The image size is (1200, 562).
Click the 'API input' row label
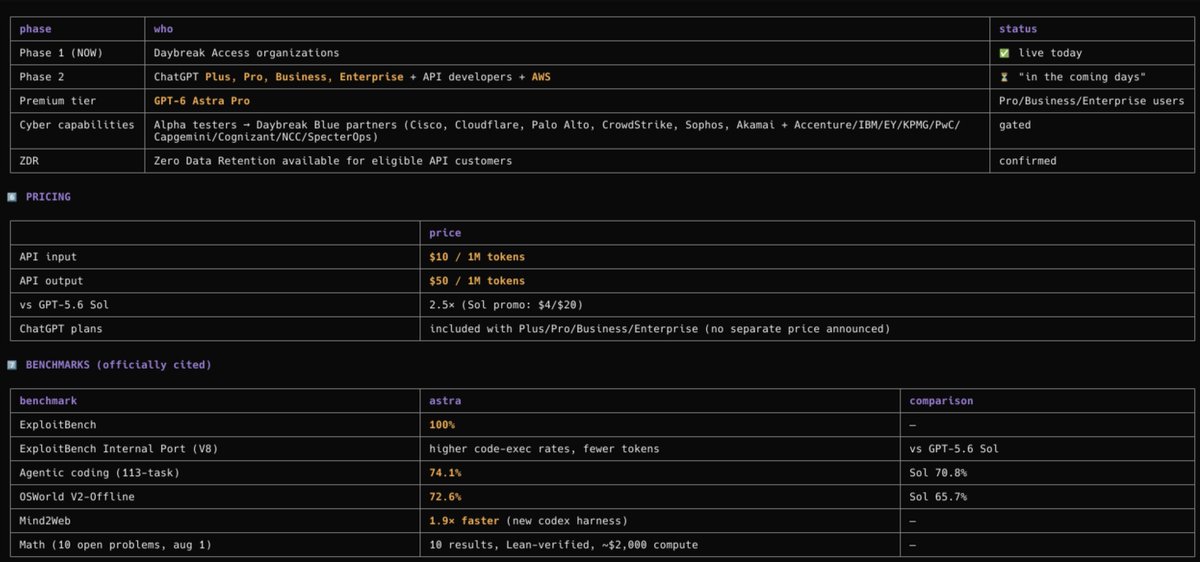click(x=47, y=257)
